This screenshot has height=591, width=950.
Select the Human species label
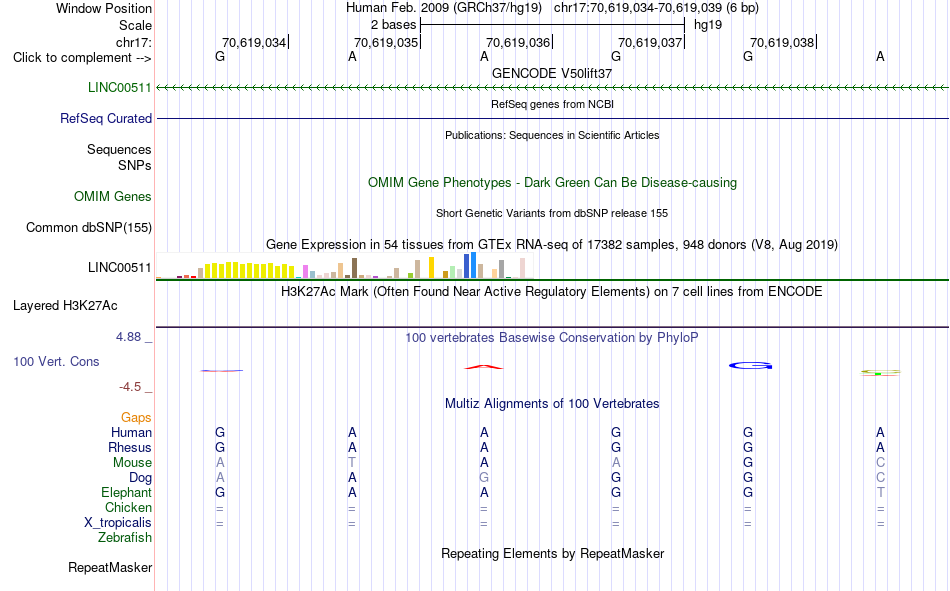click(131, 432)
